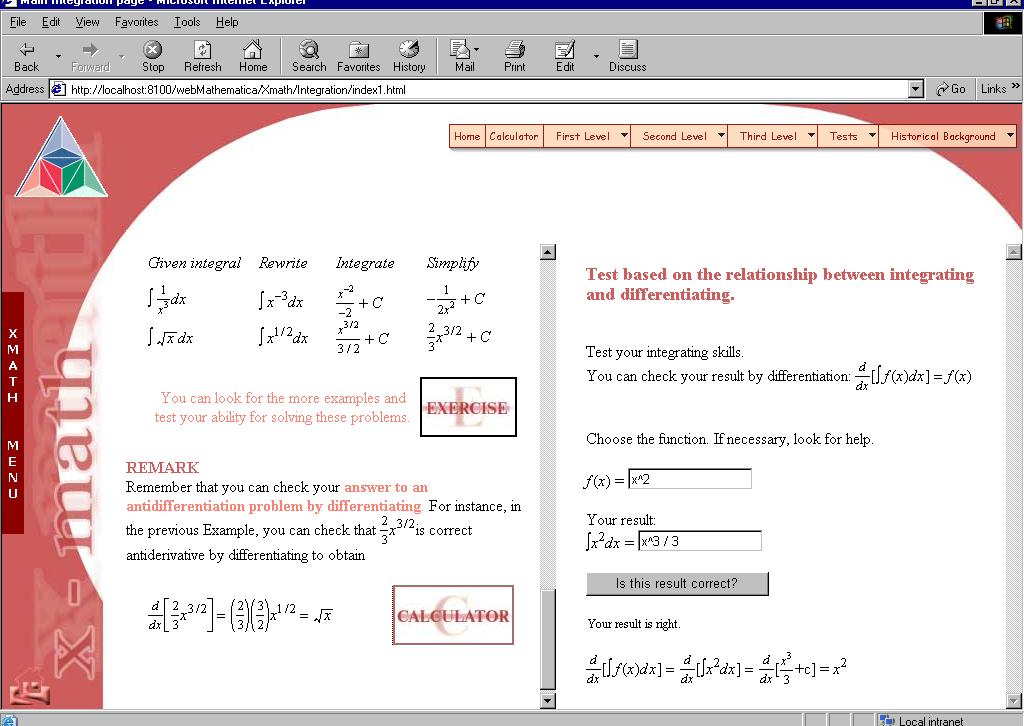Click the 'Your result' integral input field

(700, 541)
